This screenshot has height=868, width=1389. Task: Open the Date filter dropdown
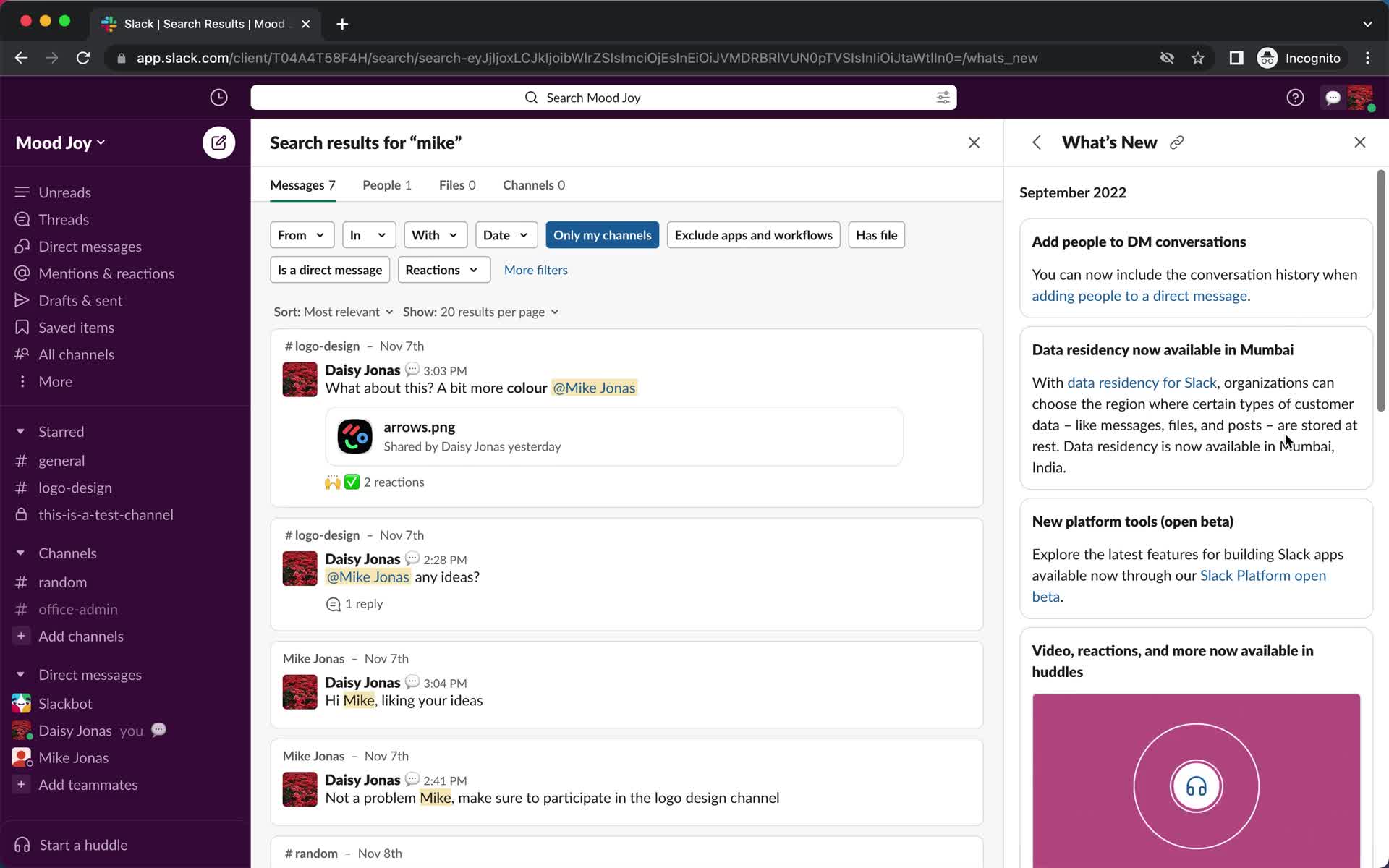click(x=506, y=234)
